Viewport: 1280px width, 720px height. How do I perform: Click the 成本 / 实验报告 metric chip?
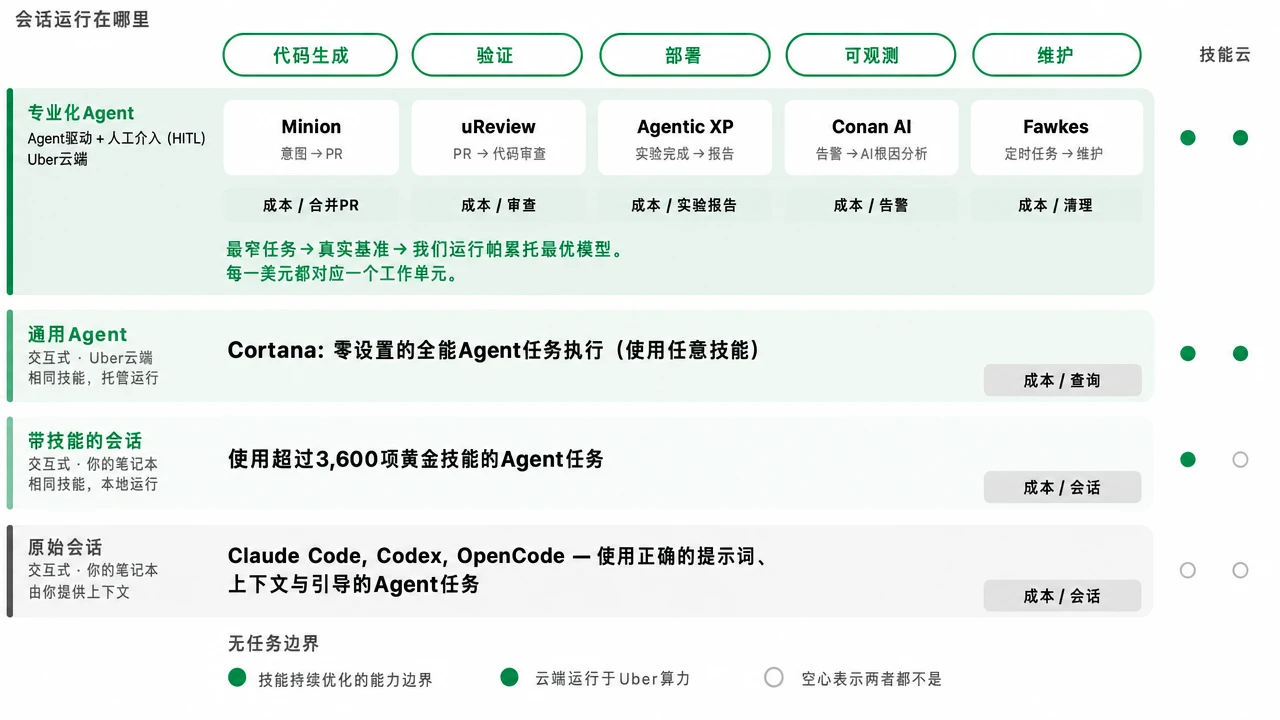pos(685,205)
